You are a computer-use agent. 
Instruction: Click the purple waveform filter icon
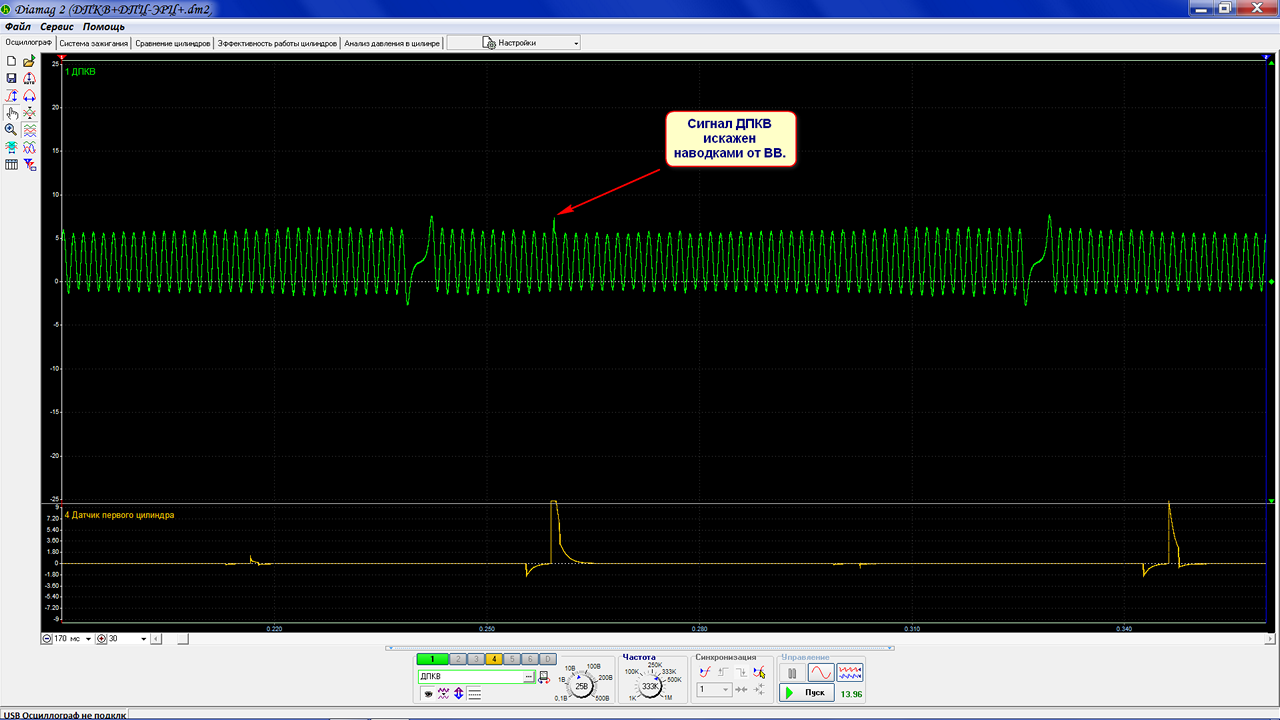click(x=443, y=693)
